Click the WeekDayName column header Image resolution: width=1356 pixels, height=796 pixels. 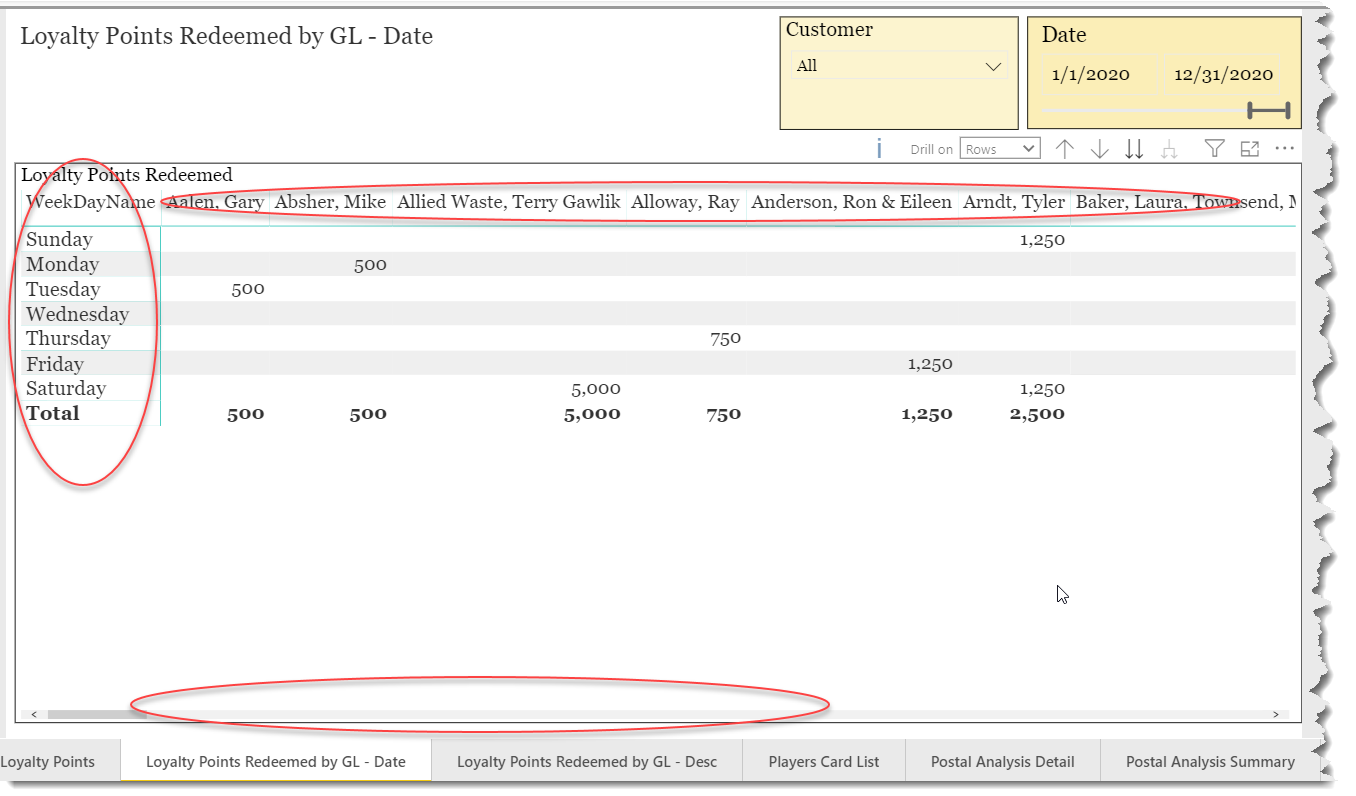click(91, 202)
